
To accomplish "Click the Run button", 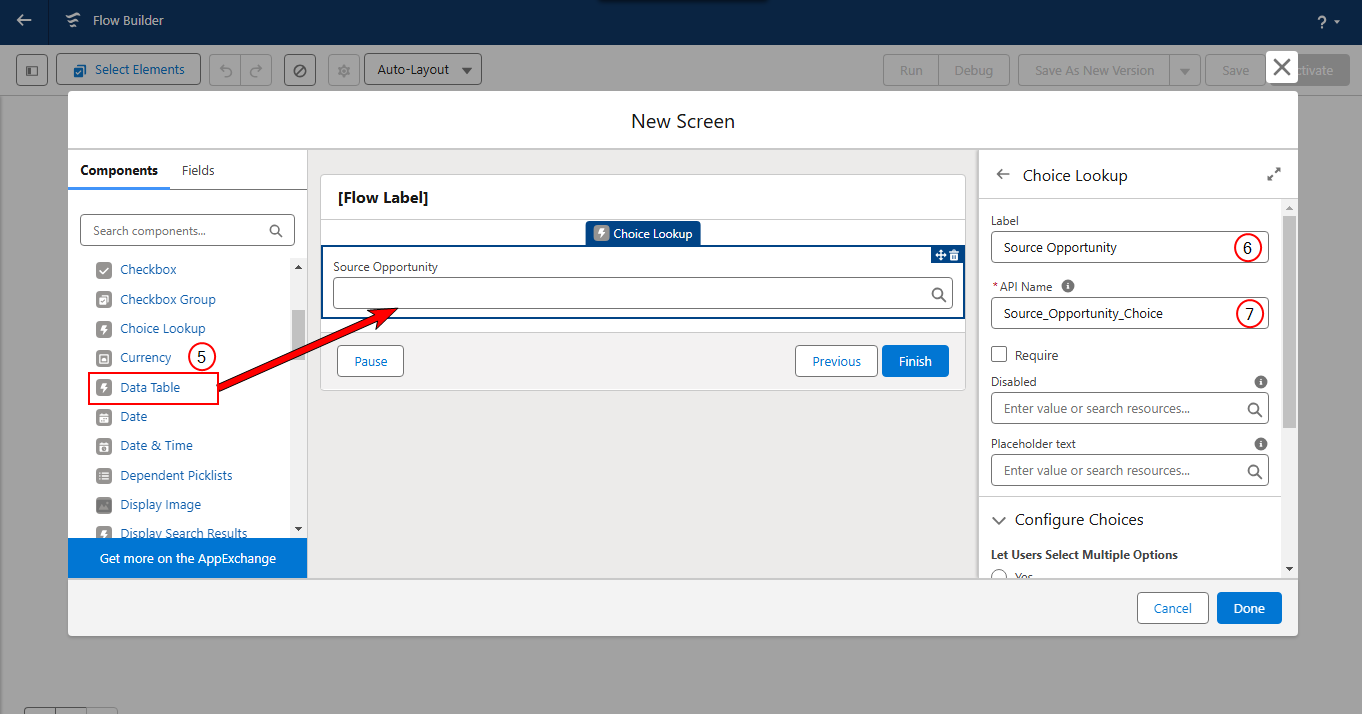I will pos(911,70).
